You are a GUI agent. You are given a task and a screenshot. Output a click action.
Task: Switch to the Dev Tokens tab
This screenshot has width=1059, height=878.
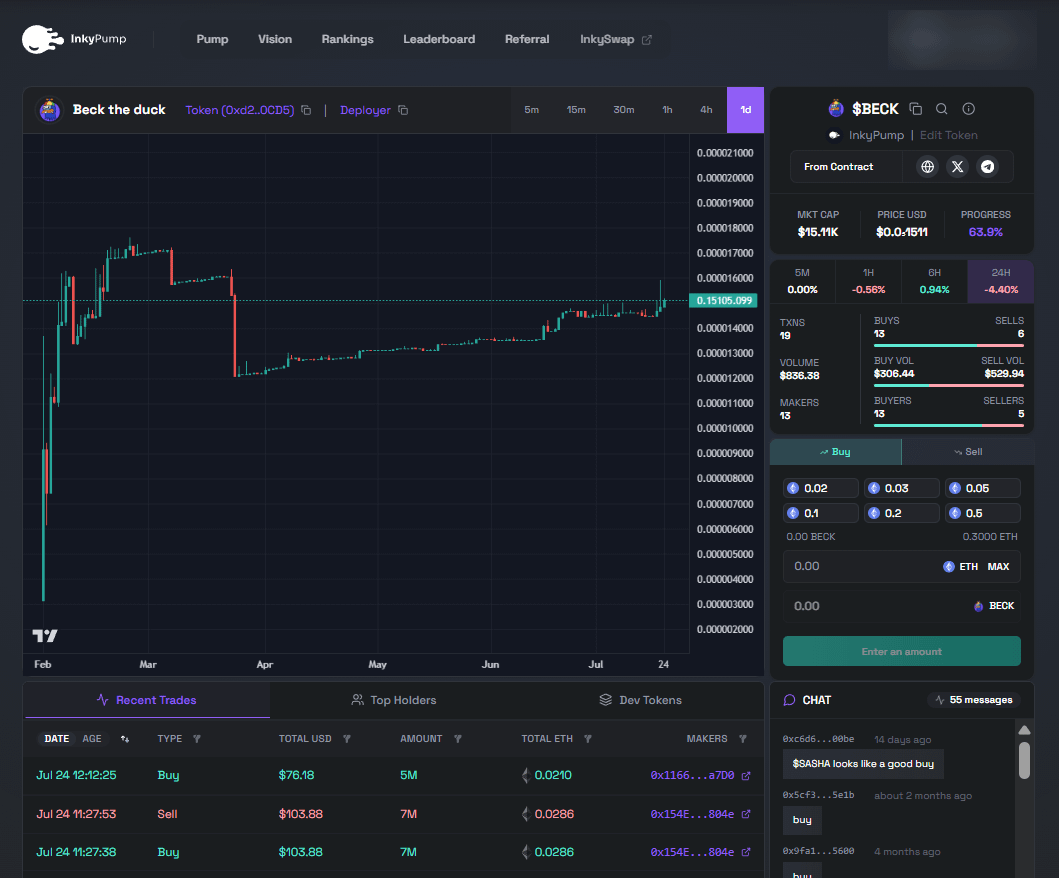pos(640,700)
